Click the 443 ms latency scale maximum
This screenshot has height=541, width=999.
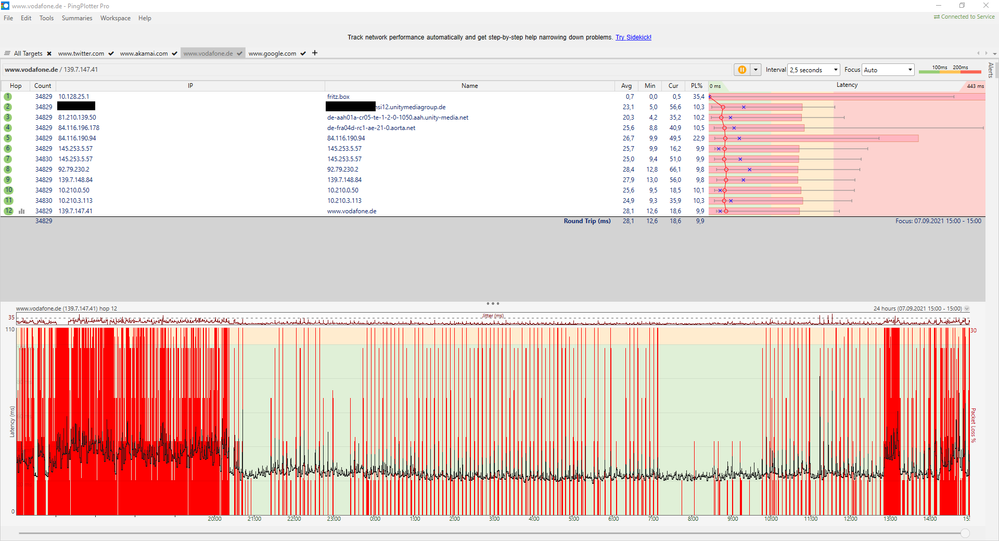coord(975,86)
